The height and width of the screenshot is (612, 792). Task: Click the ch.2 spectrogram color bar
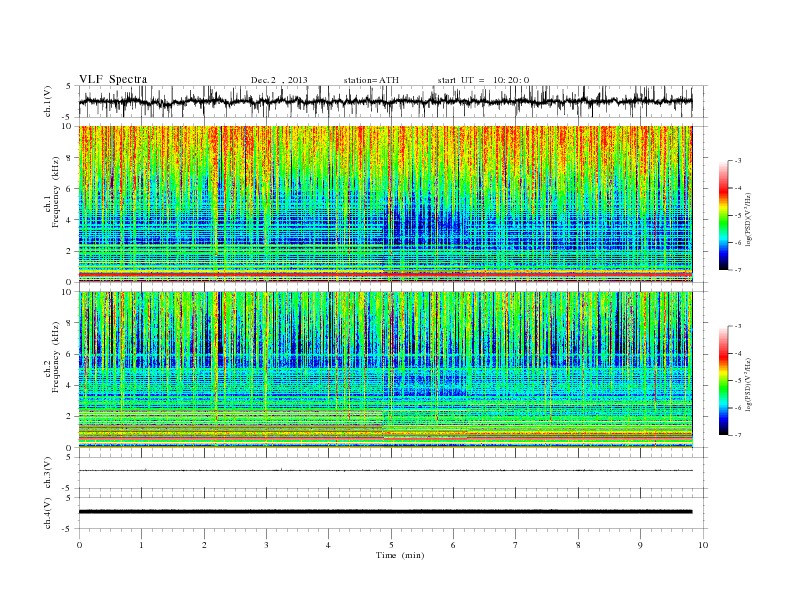[723, 380]
